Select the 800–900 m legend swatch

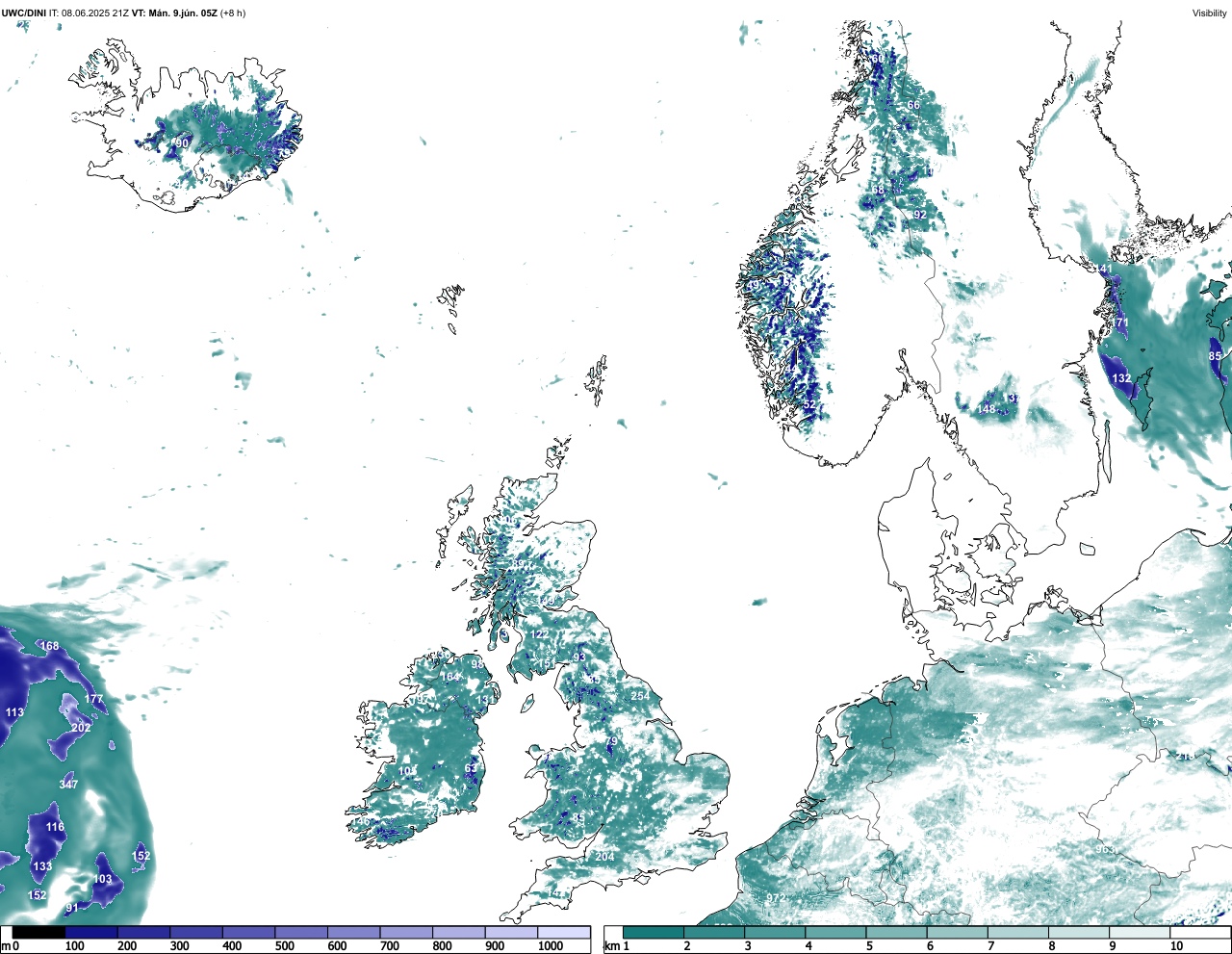click(x=458, y=933)
